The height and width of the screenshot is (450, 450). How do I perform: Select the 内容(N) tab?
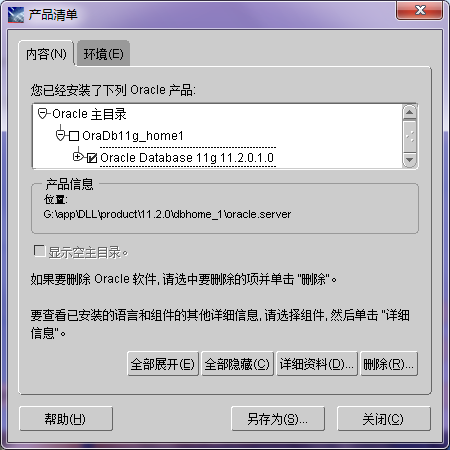(x=46, y=54)
